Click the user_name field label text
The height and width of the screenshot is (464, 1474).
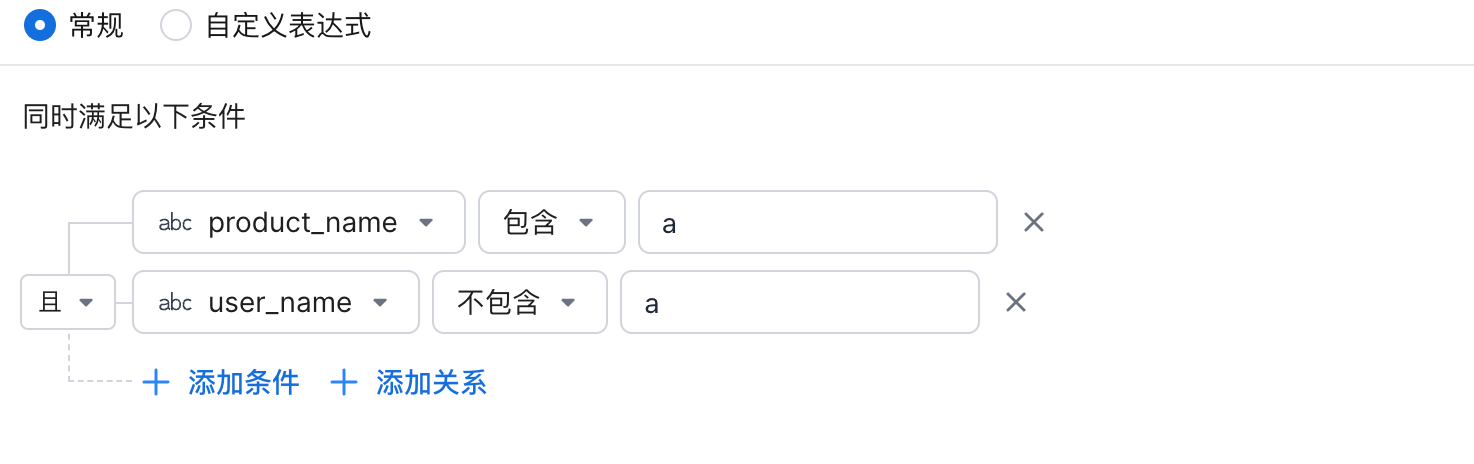point(280,302)
